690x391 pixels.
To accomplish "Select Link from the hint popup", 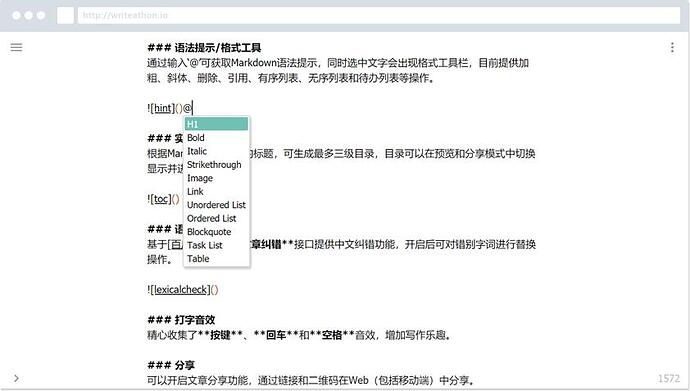I will [217, 191].
